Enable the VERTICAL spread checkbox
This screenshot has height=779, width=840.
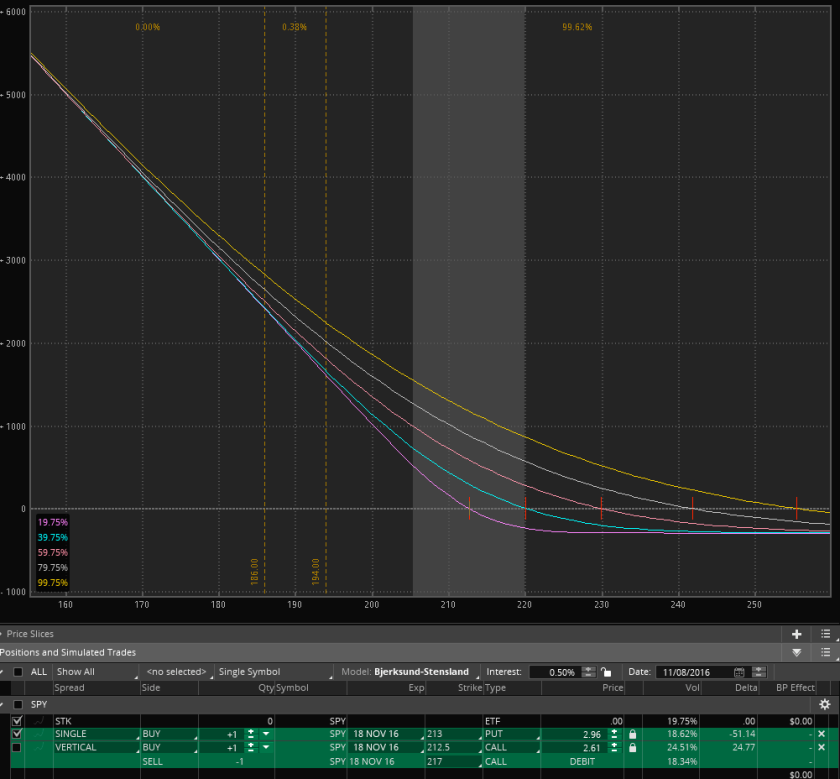click(17, 747)
